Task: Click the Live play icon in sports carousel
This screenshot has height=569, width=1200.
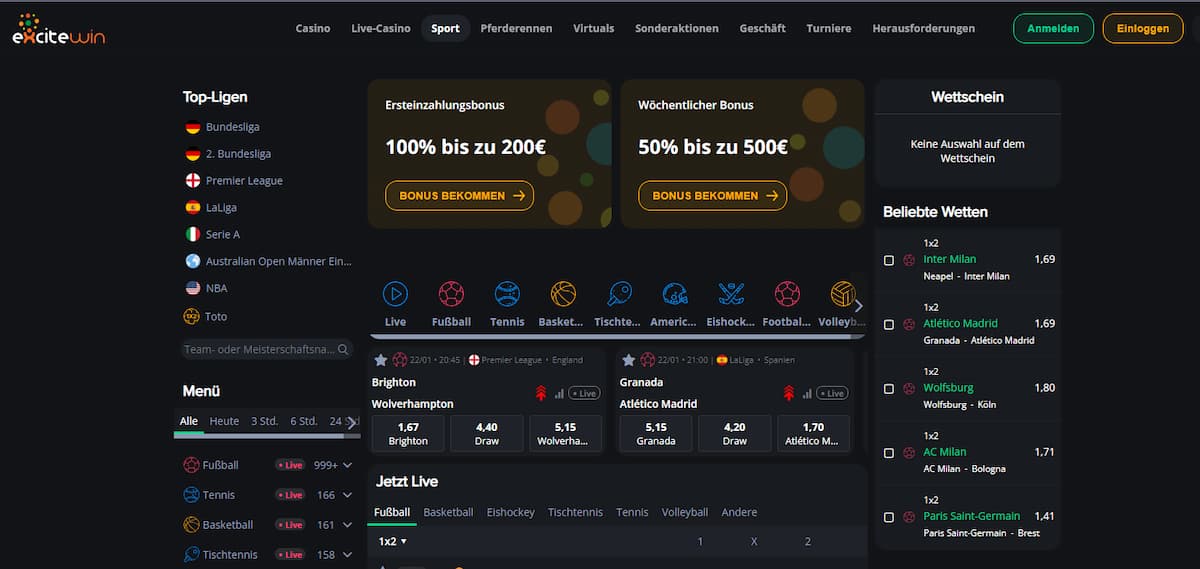Action: point(395,294)
